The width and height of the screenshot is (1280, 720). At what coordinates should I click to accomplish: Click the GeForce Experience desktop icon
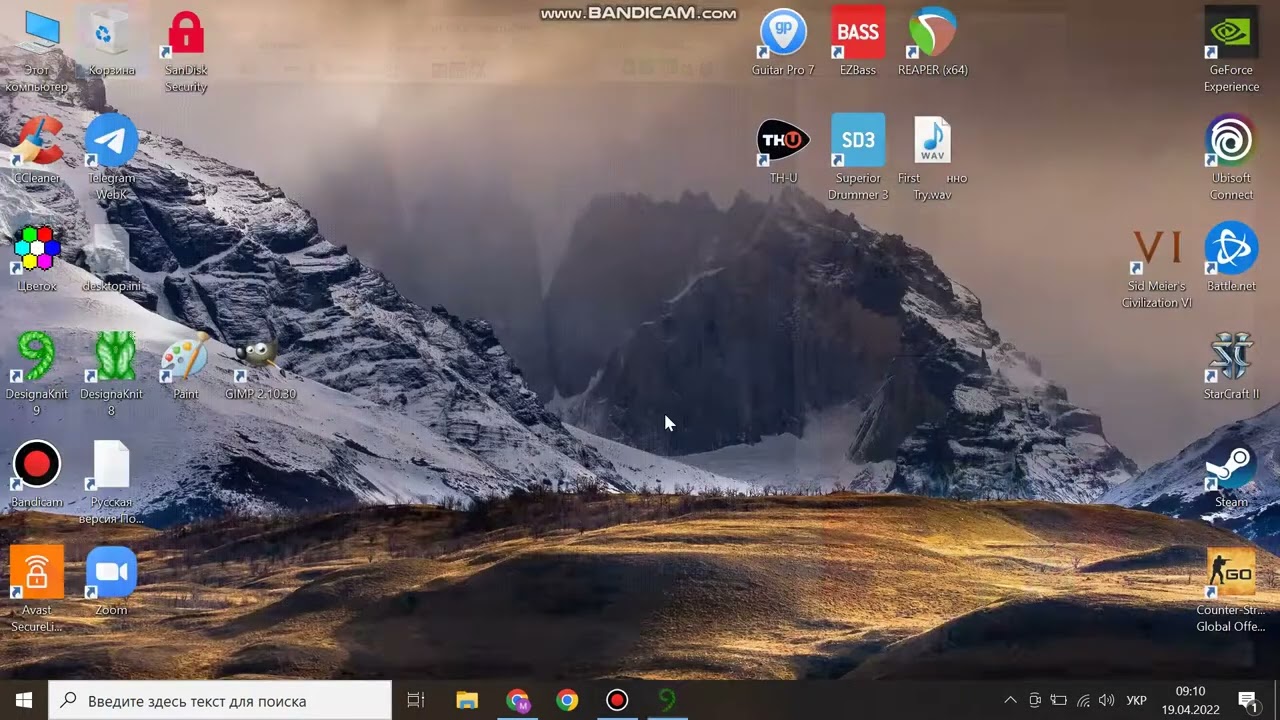1231,50
